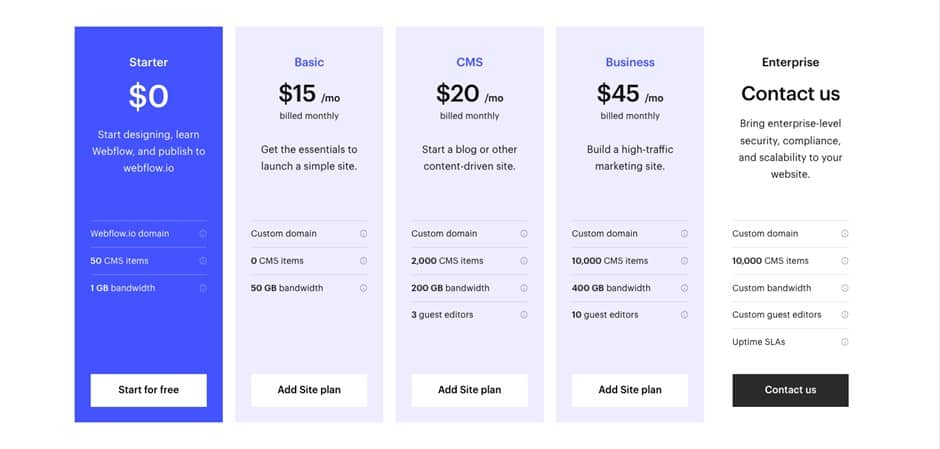
Task: Add Site plan under Basic tier
Action: tap(309, 390)
